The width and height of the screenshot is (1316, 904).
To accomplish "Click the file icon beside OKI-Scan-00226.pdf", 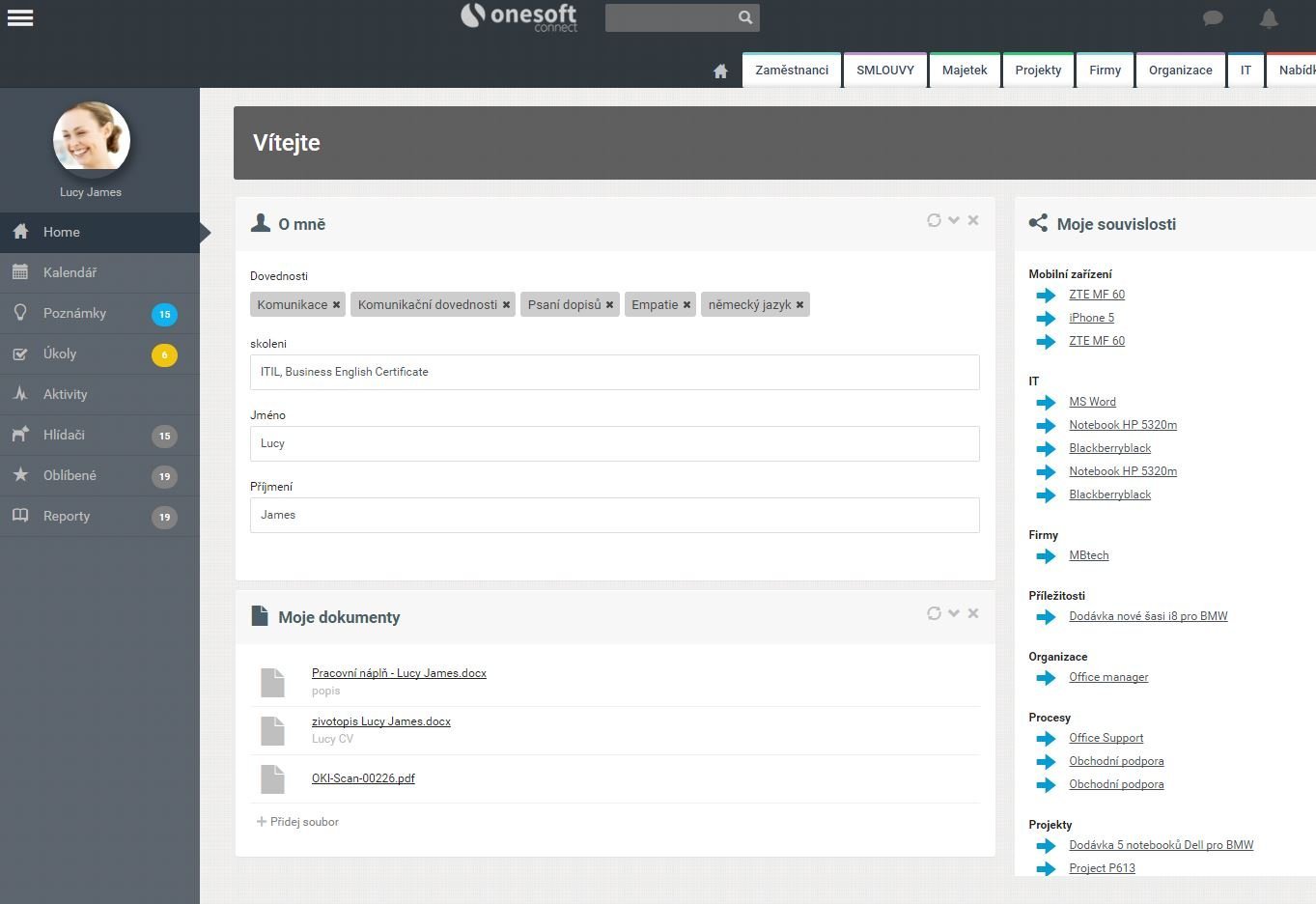I will coord(272,778).
